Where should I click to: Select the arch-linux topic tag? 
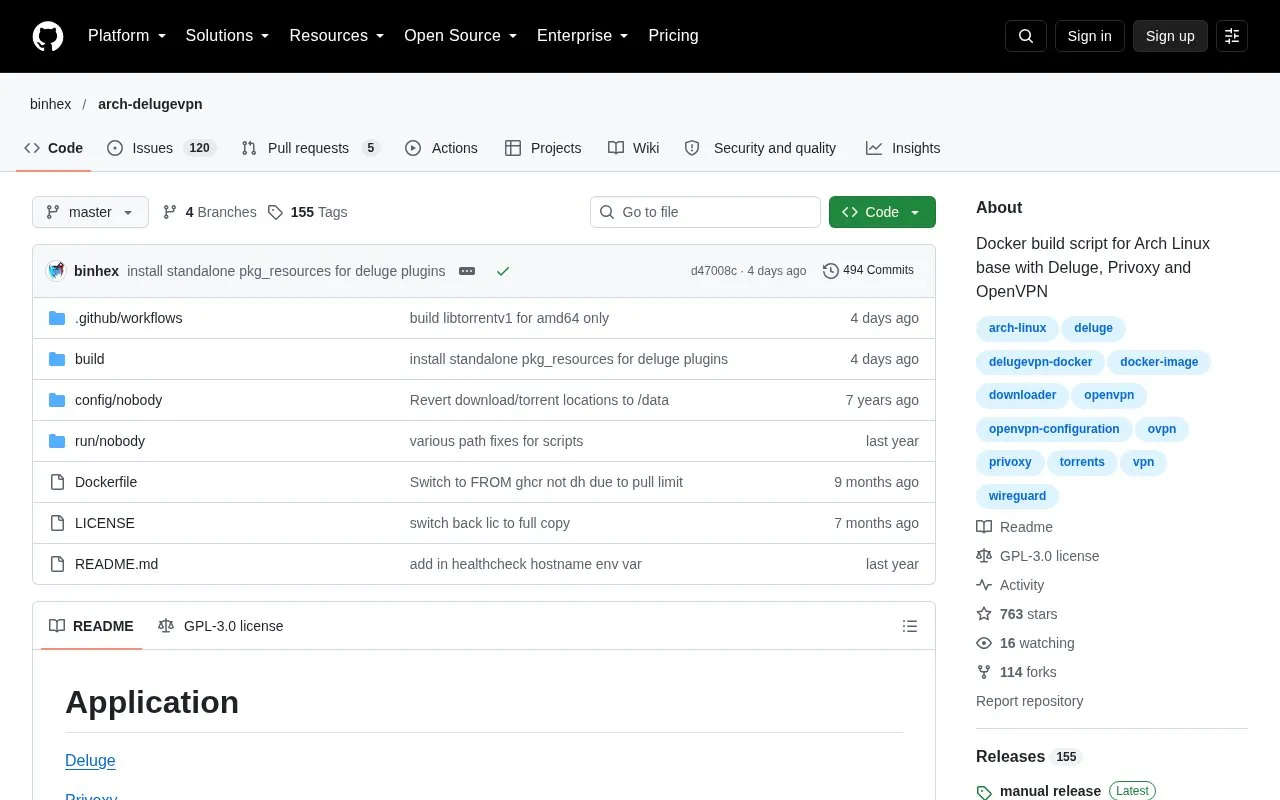tap(1017, 328)
